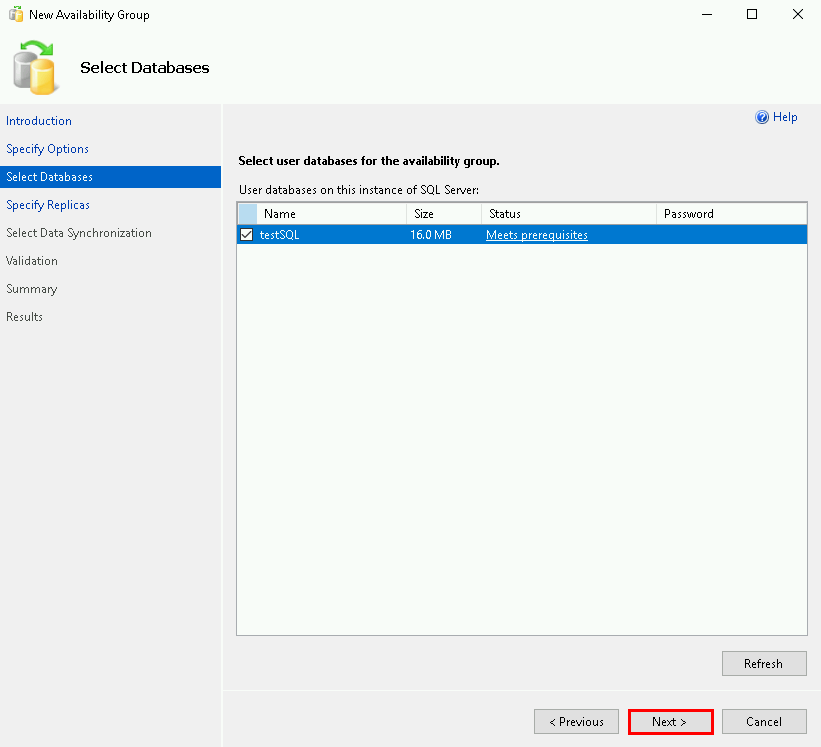
Task: Click the highlighted Select Databases step
Action: (x=49, y=177)
